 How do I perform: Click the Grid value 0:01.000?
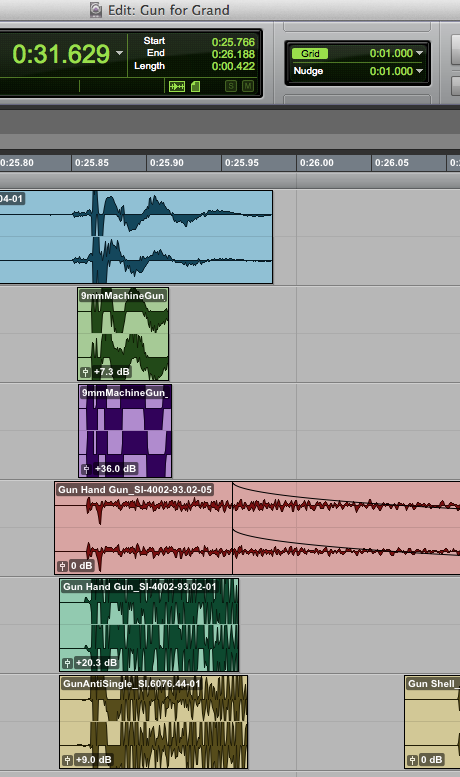(x=391, y=53)
